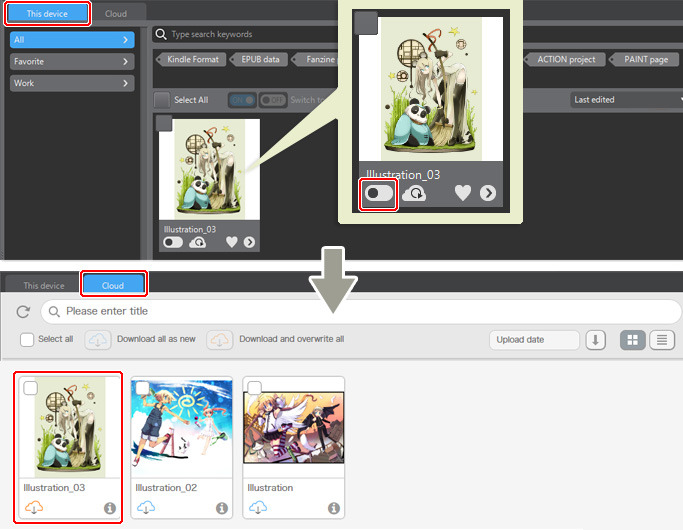Show info for the Illustration card

coord(334,508)
